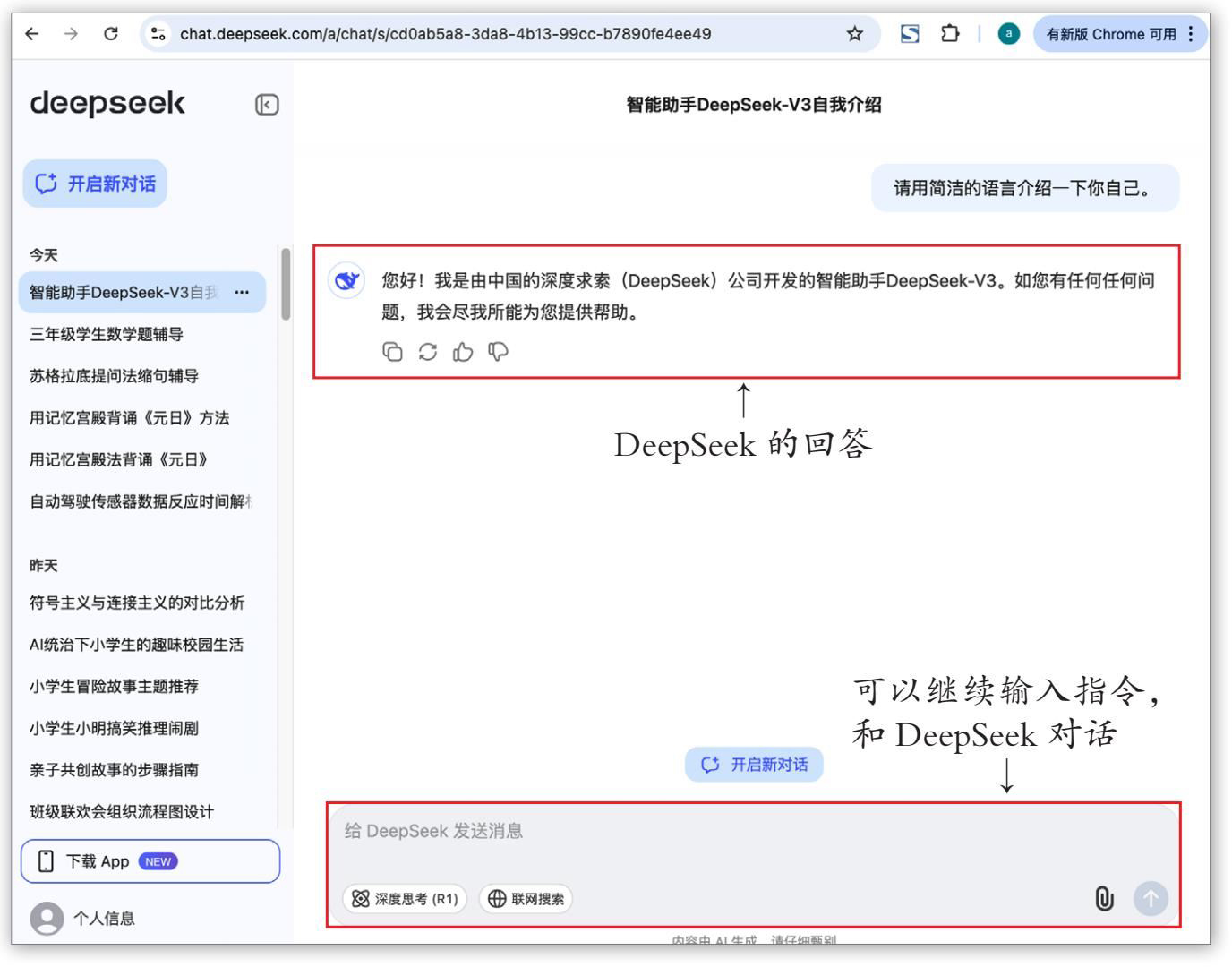The image size is (1232, 967).
Task: Open chat 班级联欢会组织流程图设计
Action: click(x=122, y=812)
